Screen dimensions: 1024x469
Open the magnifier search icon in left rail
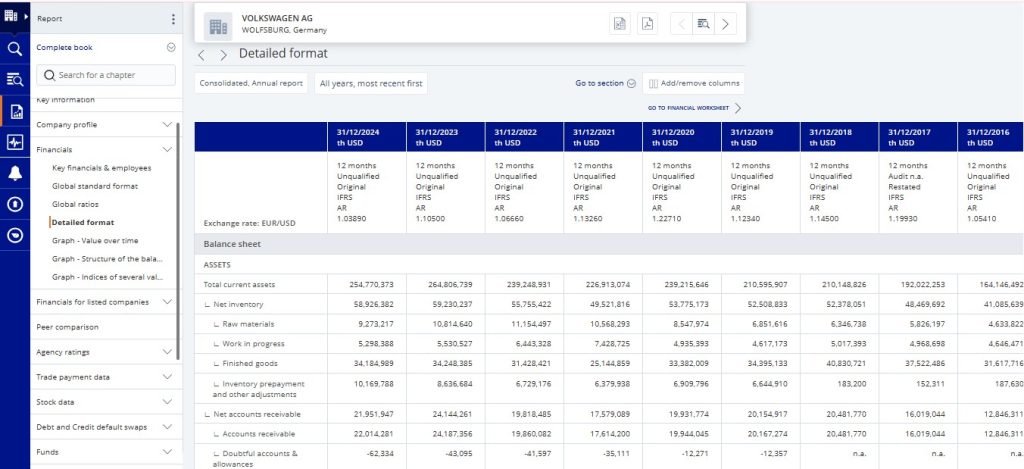click(14, 49)
